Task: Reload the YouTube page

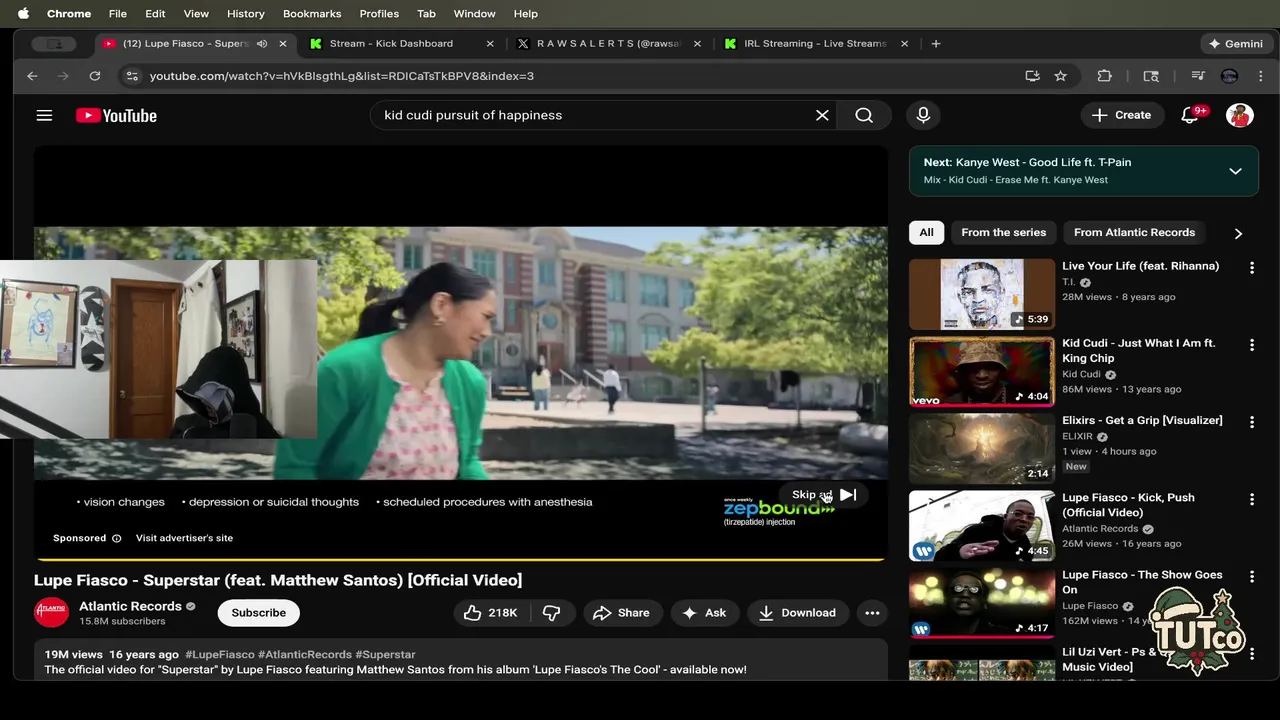Action: click(x=94, y=76)
